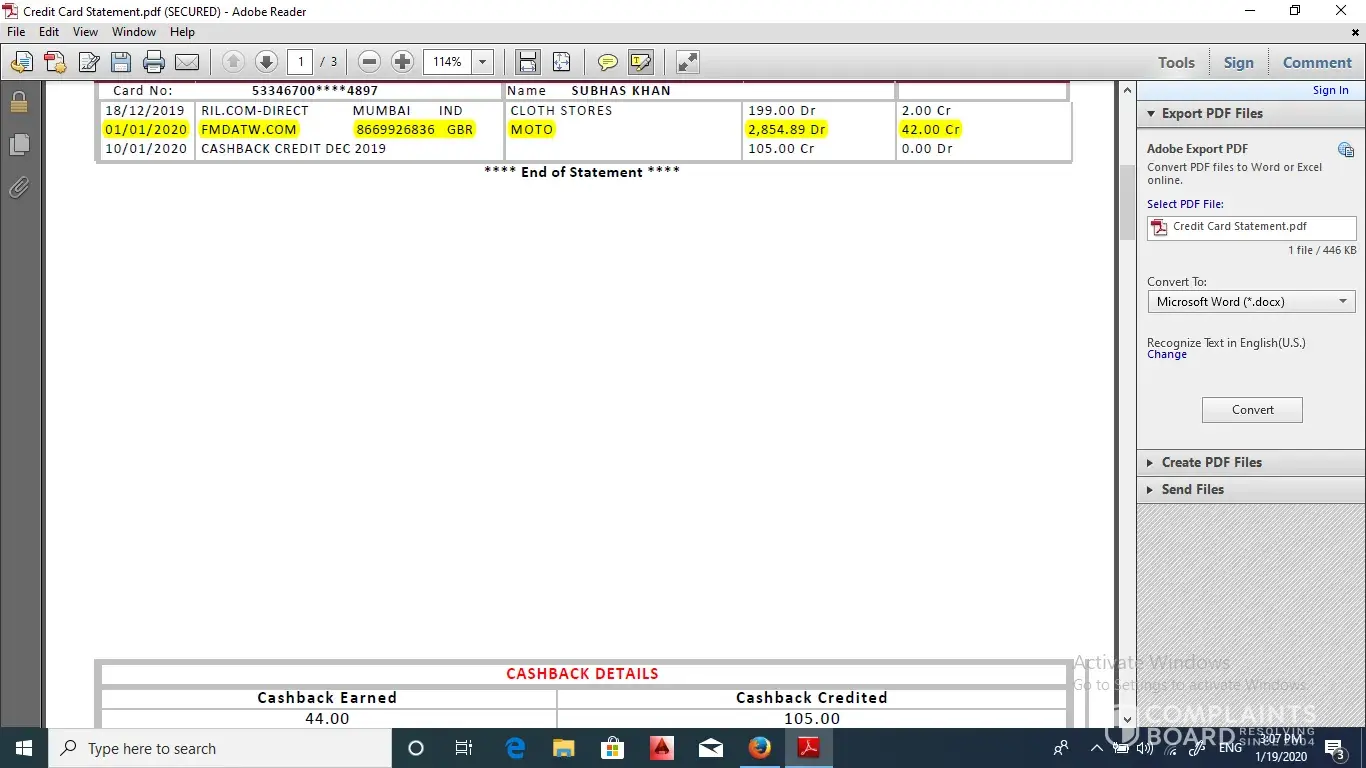Open the View menu
Viewport: 1366px width, 768px height.
[x=85, y=32]
